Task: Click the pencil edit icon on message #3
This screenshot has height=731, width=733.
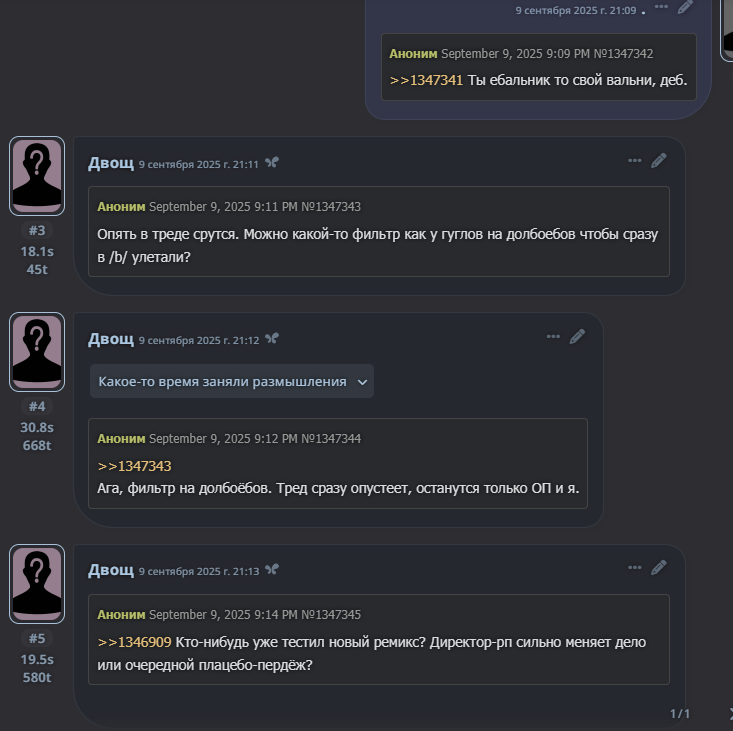Action: pyautogui.click(x=658, y=161)
